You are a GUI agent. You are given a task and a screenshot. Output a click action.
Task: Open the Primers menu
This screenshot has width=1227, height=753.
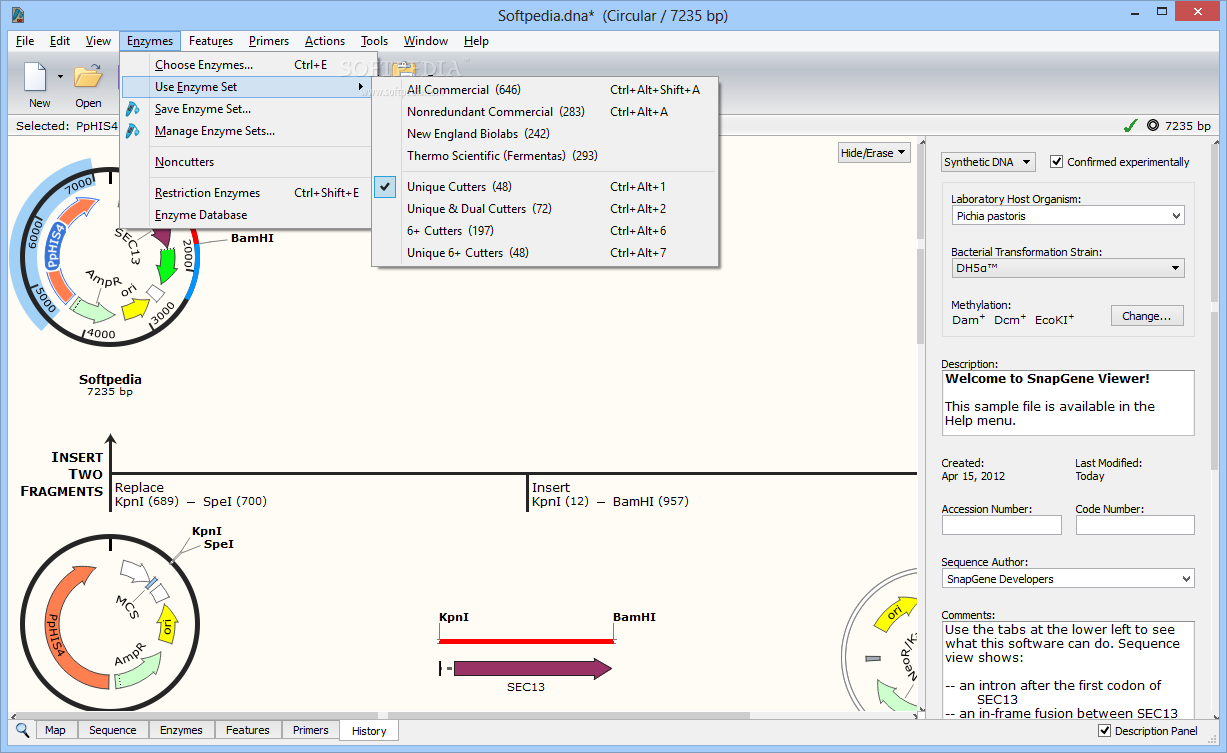click(x=269, y=41)
